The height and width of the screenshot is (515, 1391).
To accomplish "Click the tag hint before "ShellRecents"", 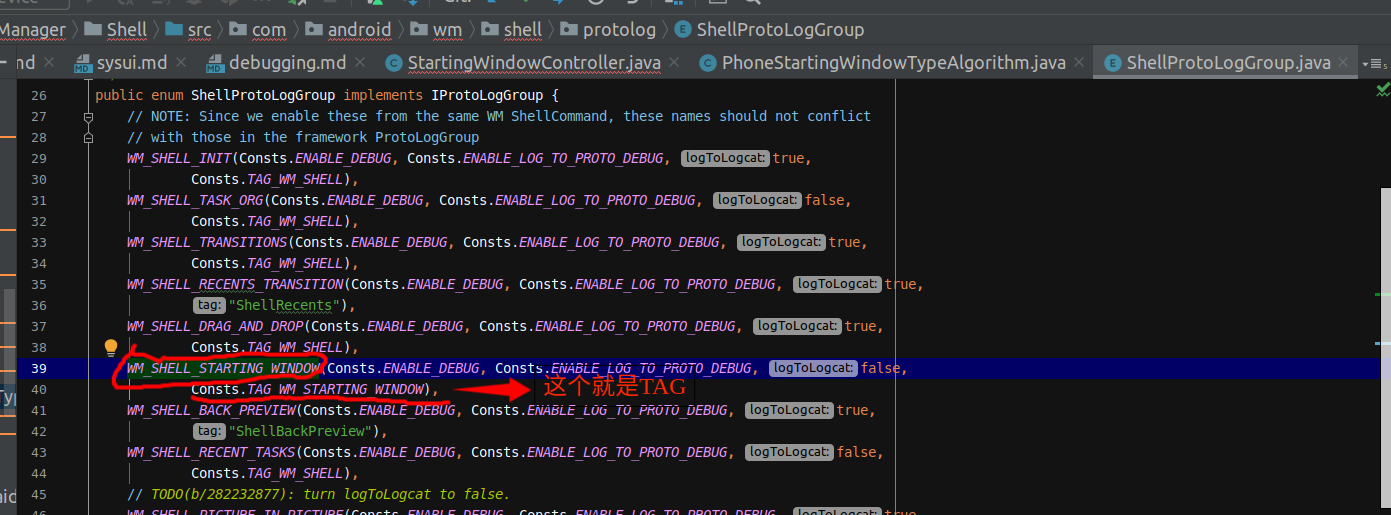I will [209, 305].
